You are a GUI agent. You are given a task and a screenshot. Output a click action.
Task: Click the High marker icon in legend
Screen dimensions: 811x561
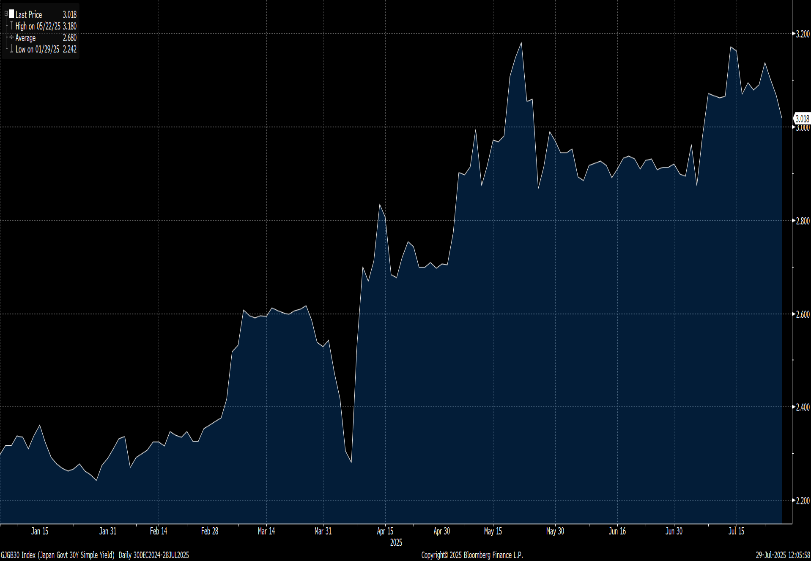pyautogui.click(x=10, y=26)
